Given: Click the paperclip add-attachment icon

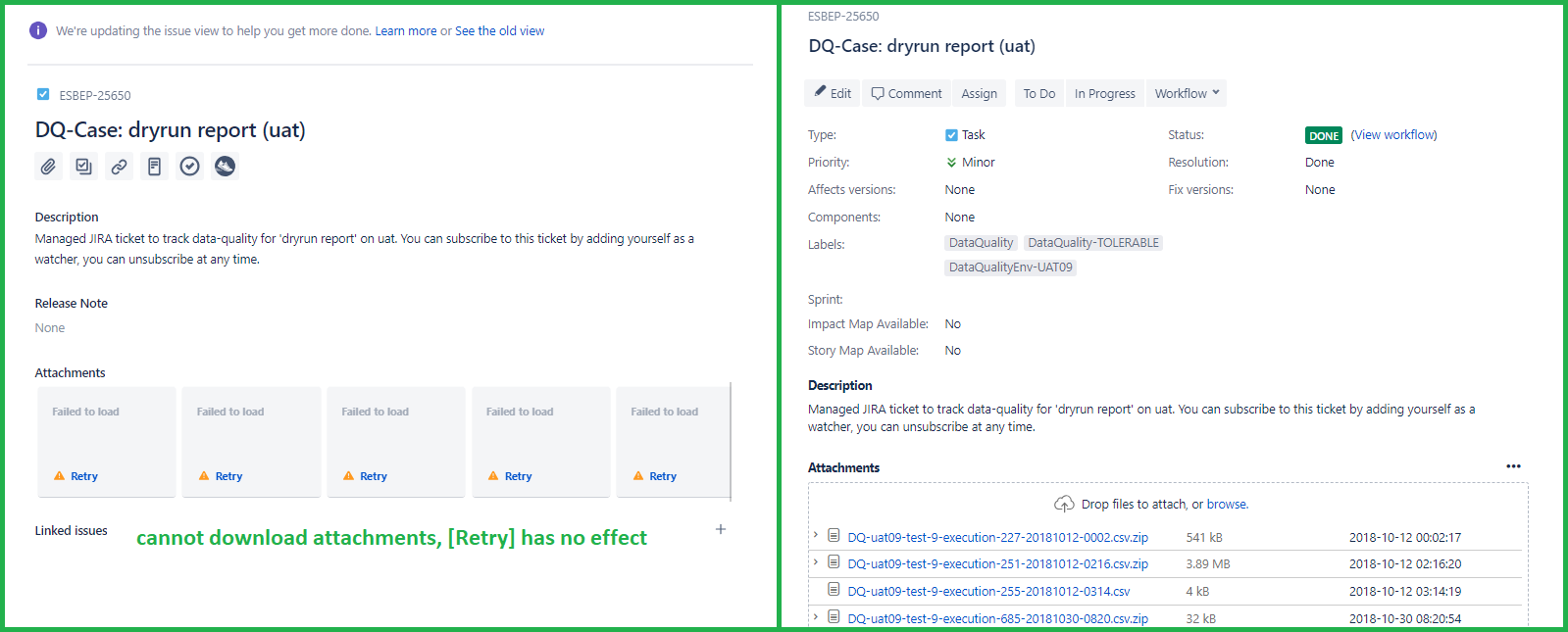Looking at the screenshot, I should click(x=48, y=167).
